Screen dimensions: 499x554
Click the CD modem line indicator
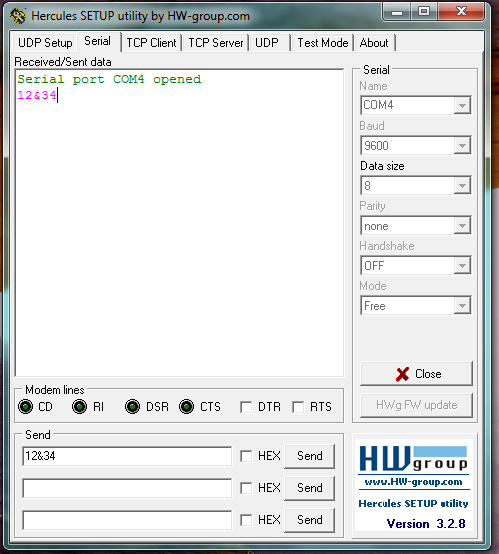pyautogui.click(x=25, y=407)
